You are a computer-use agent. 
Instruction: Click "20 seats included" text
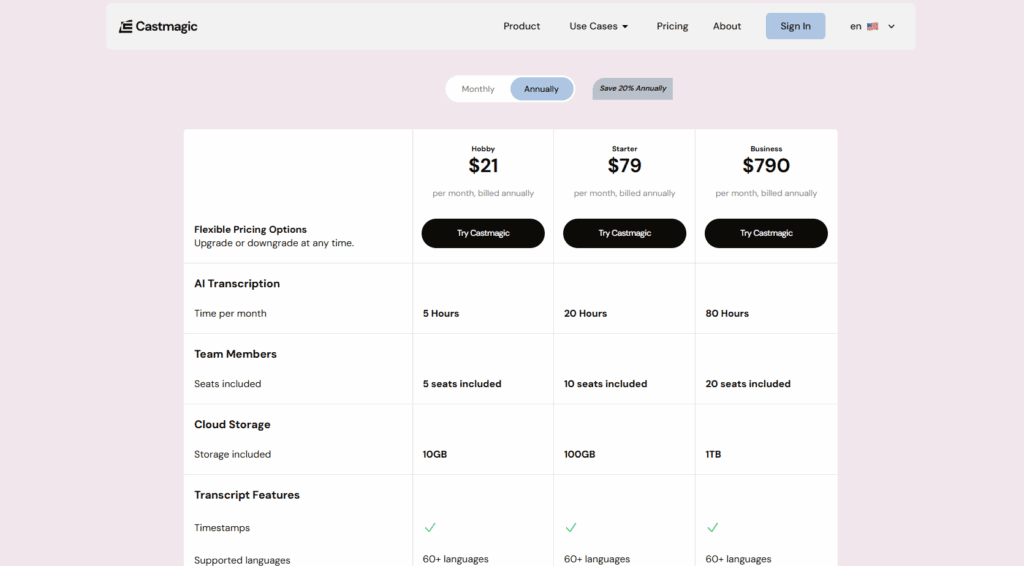pos(748,384)
